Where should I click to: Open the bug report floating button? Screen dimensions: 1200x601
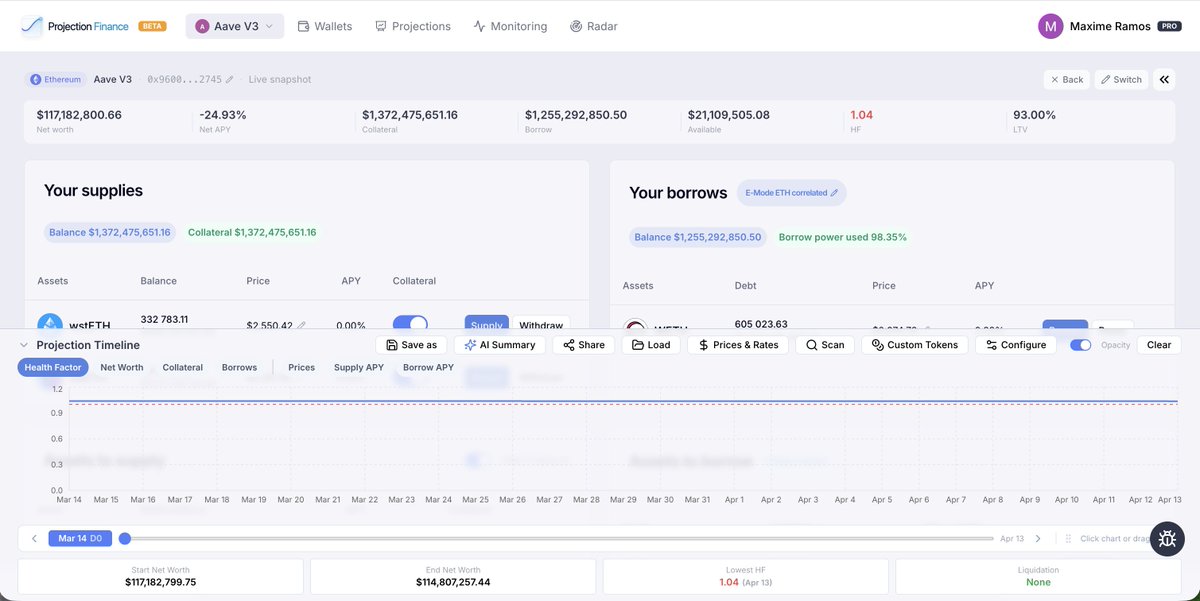1167,539
